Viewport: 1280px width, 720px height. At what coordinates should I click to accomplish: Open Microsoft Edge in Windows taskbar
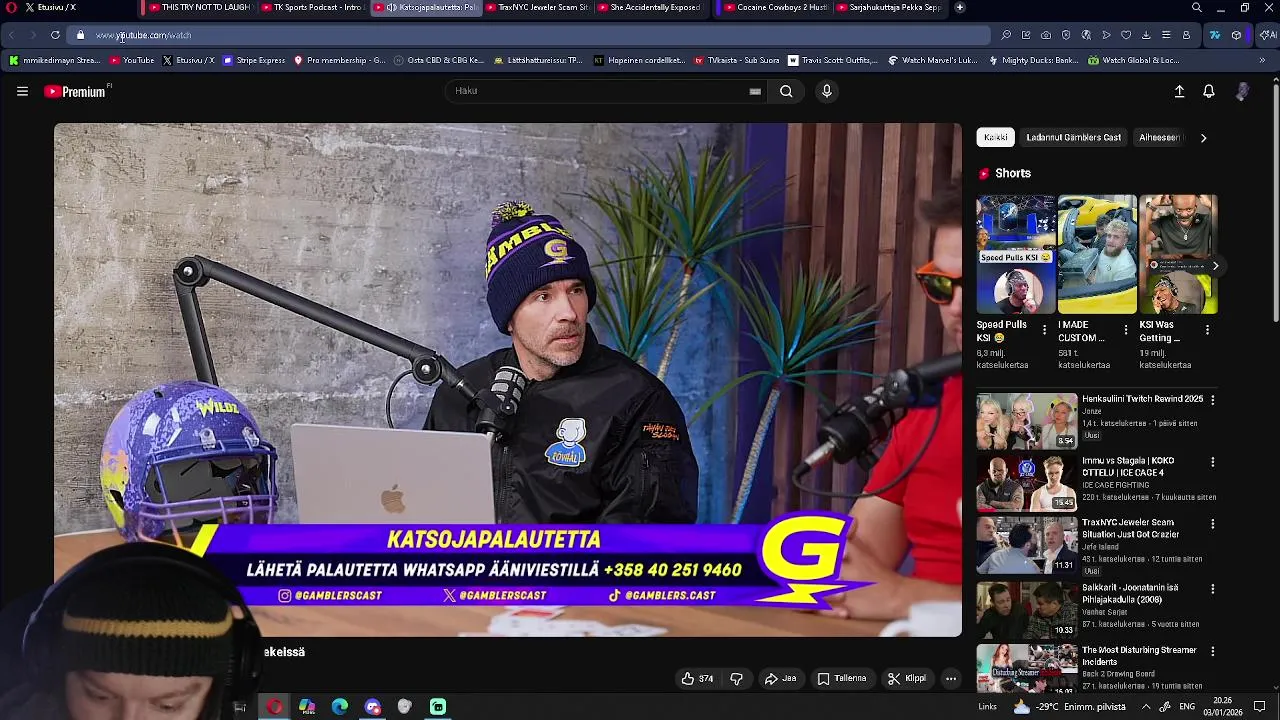(340, 707)
